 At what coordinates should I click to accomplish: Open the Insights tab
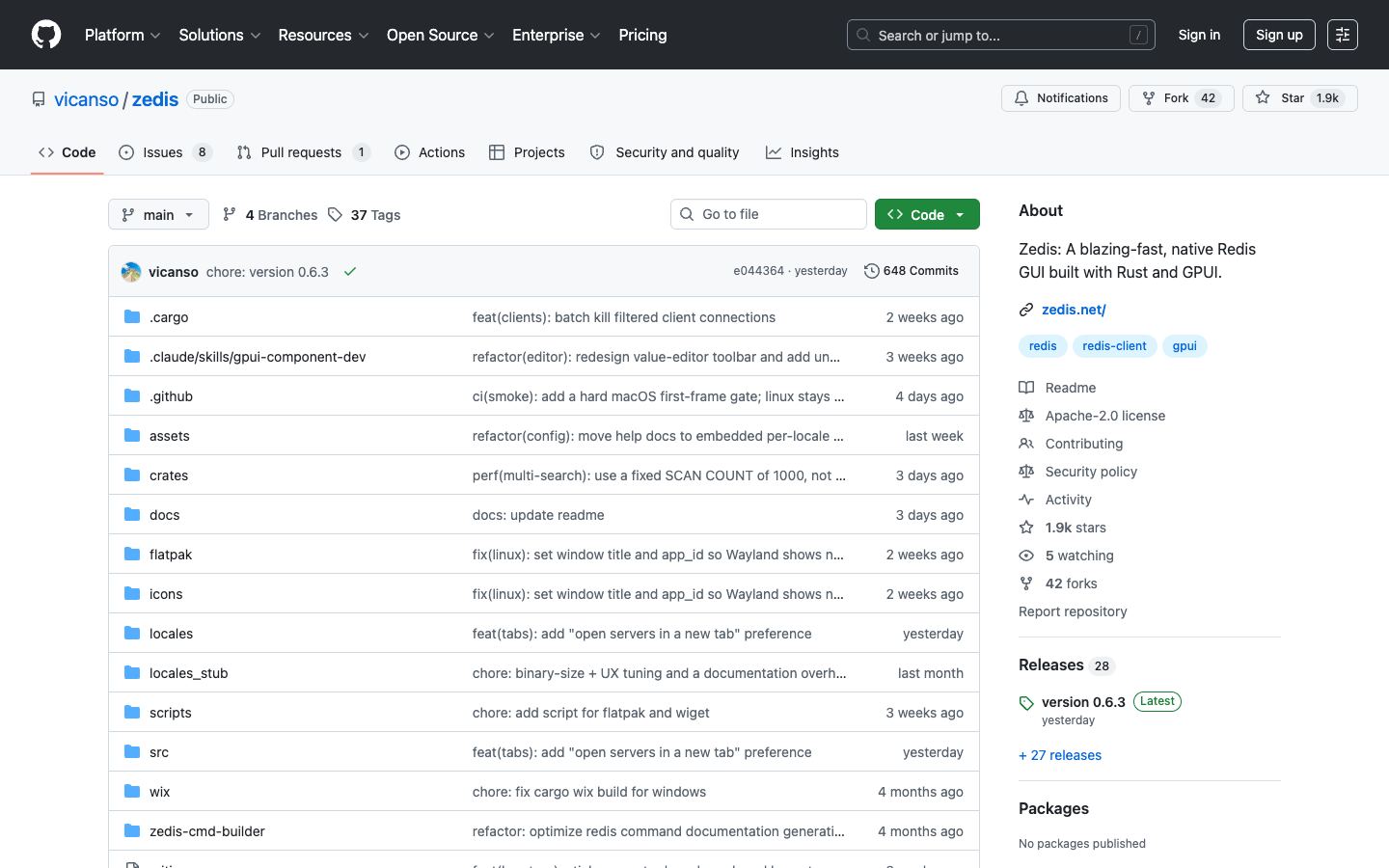803,152
